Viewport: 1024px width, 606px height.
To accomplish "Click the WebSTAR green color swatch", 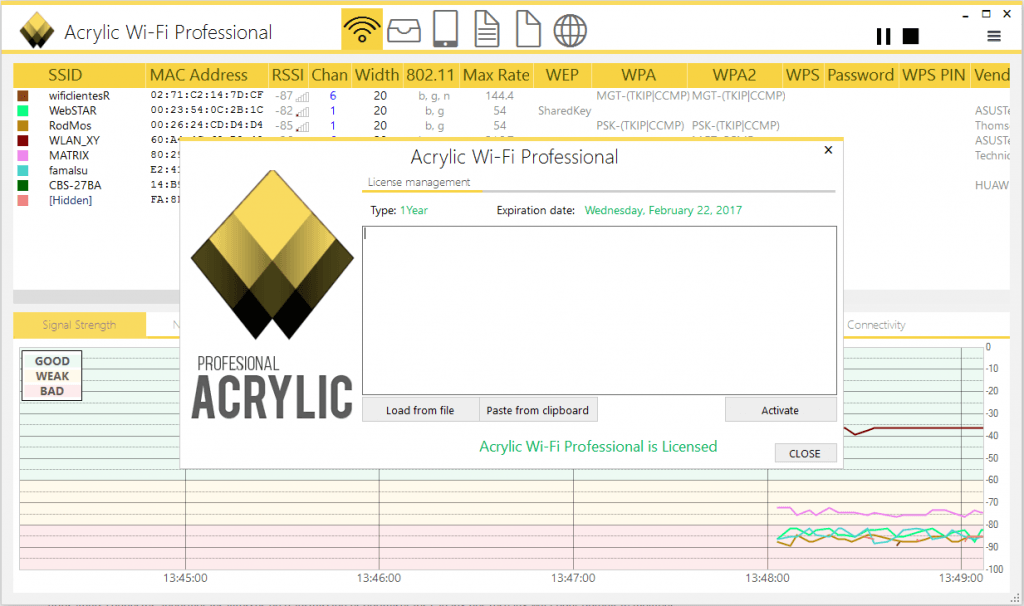I will click(x=23, y=111).
